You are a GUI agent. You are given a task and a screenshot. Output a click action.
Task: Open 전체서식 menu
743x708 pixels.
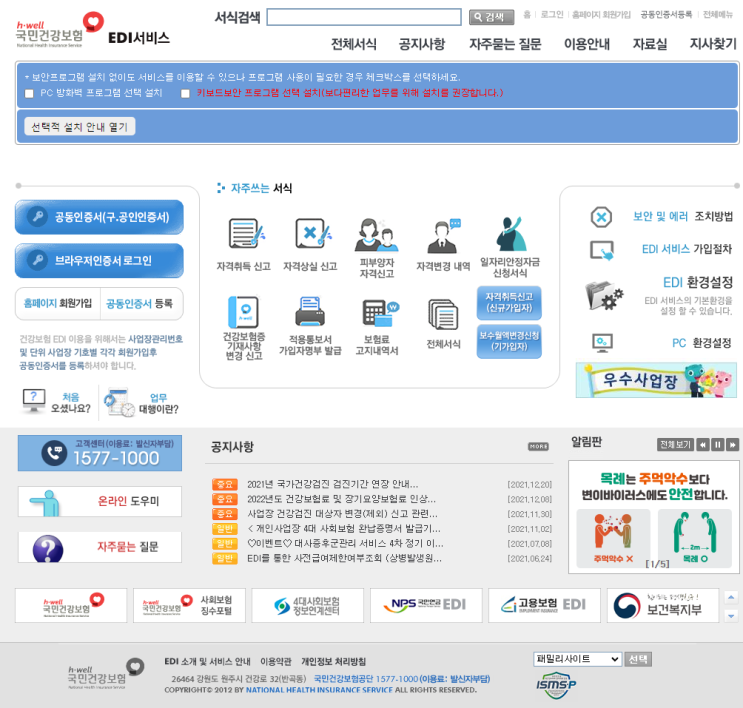353,44
